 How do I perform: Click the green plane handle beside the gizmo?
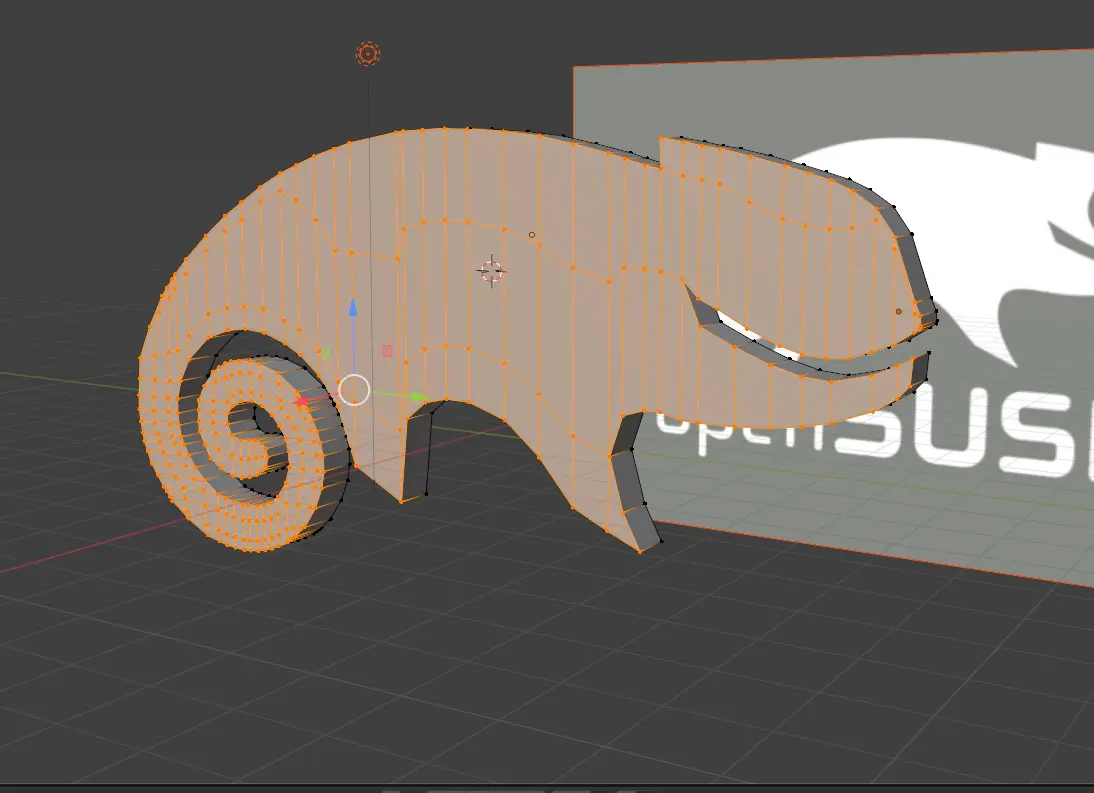click(326, 351)
